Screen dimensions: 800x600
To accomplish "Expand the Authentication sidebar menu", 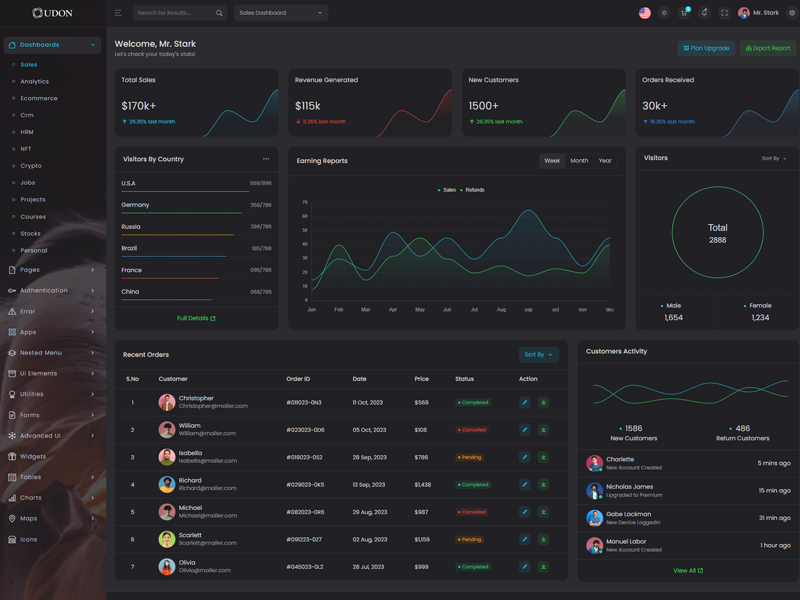I will pyautogui.click(x=52, y=291).
